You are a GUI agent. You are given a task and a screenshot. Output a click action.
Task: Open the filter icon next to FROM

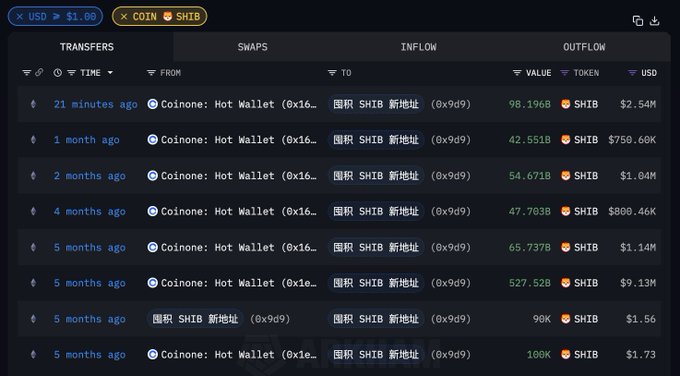tap(151, 73)
